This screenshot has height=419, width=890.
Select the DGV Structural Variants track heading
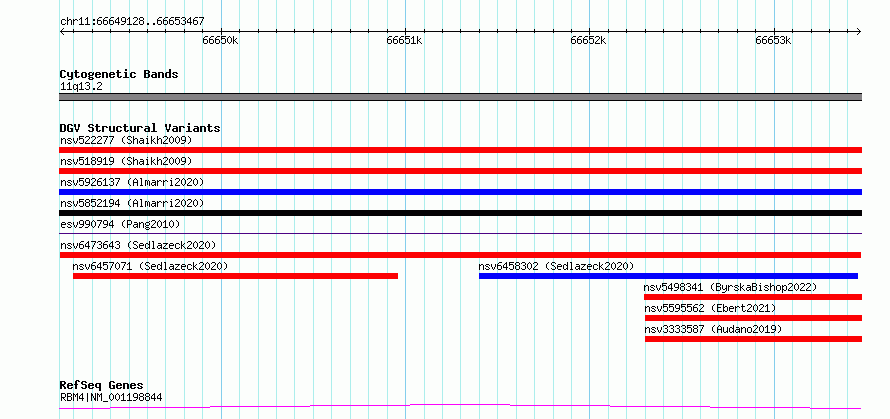[140, 128]
